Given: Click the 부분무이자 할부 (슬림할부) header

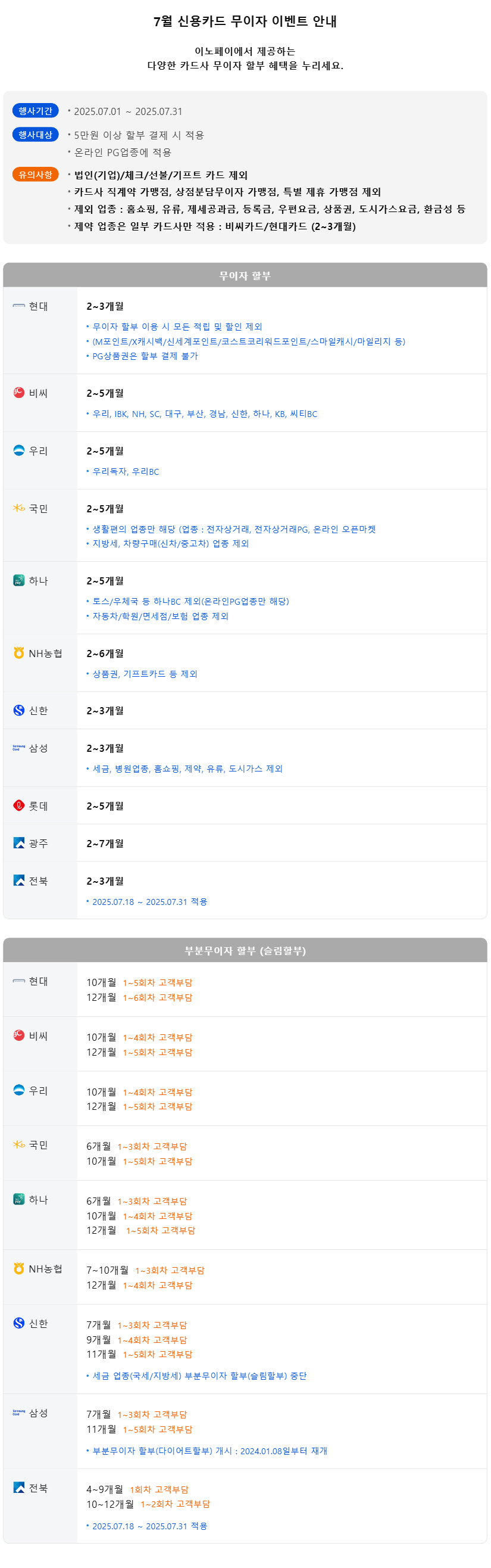Looking at the screenshot, I should pyautogui.click(x=245, y=951).
